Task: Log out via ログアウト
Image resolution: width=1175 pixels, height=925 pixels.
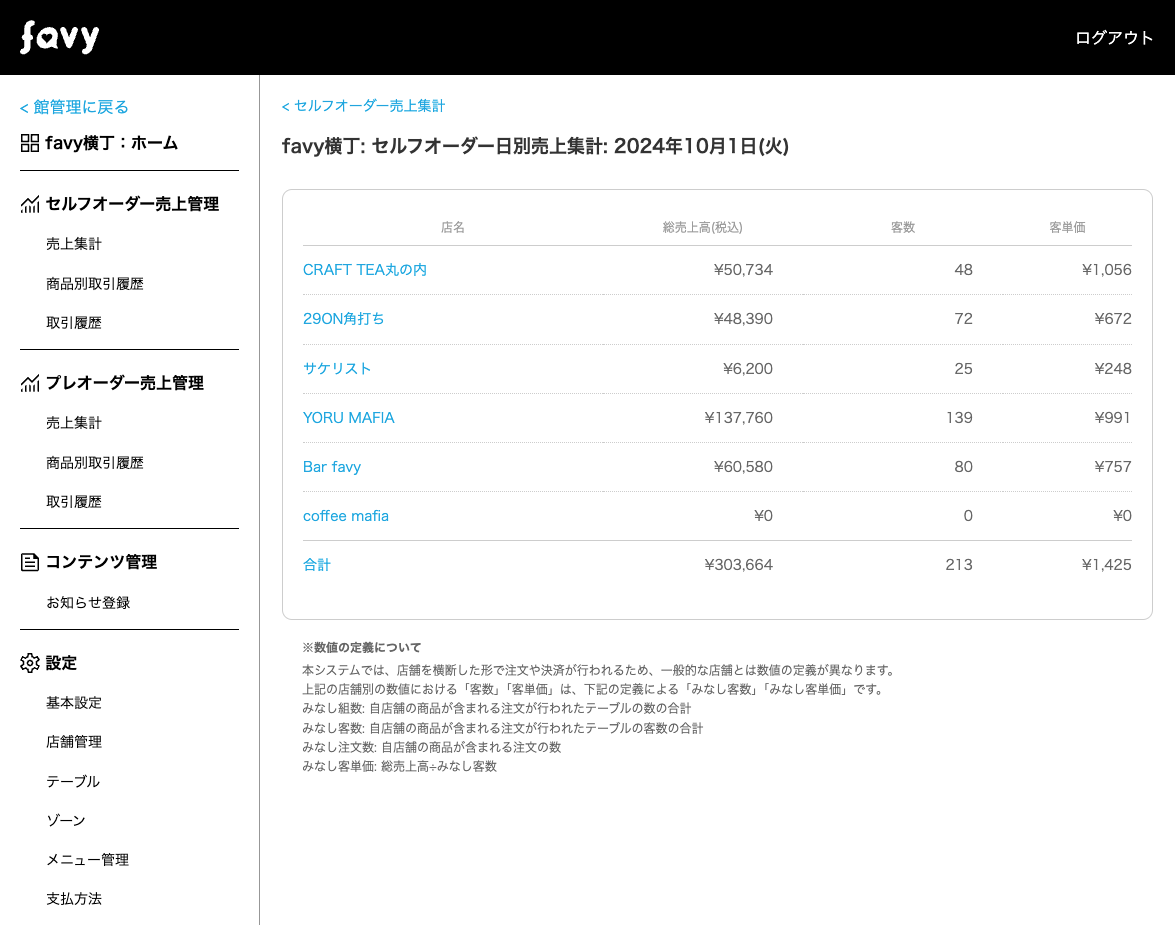Action: click(1114, 37)
